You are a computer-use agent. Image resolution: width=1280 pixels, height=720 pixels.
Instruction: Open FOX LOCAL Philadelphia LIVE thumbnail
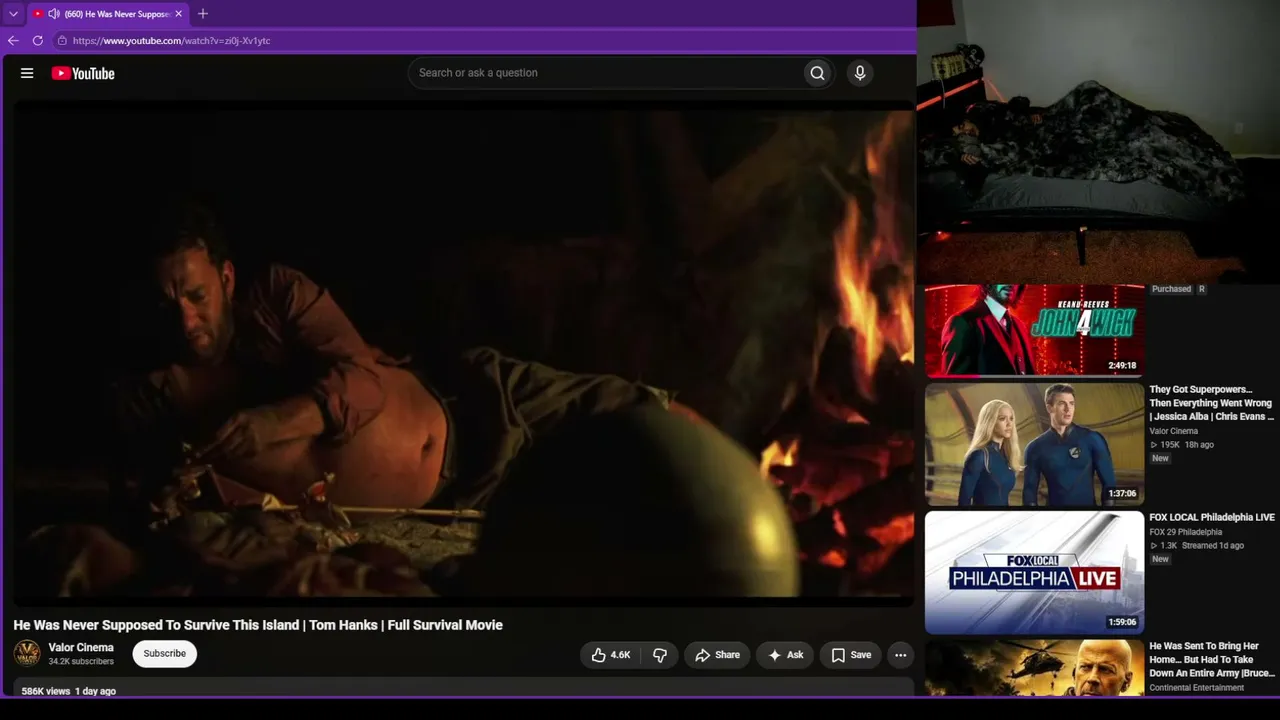[1034, 573]
